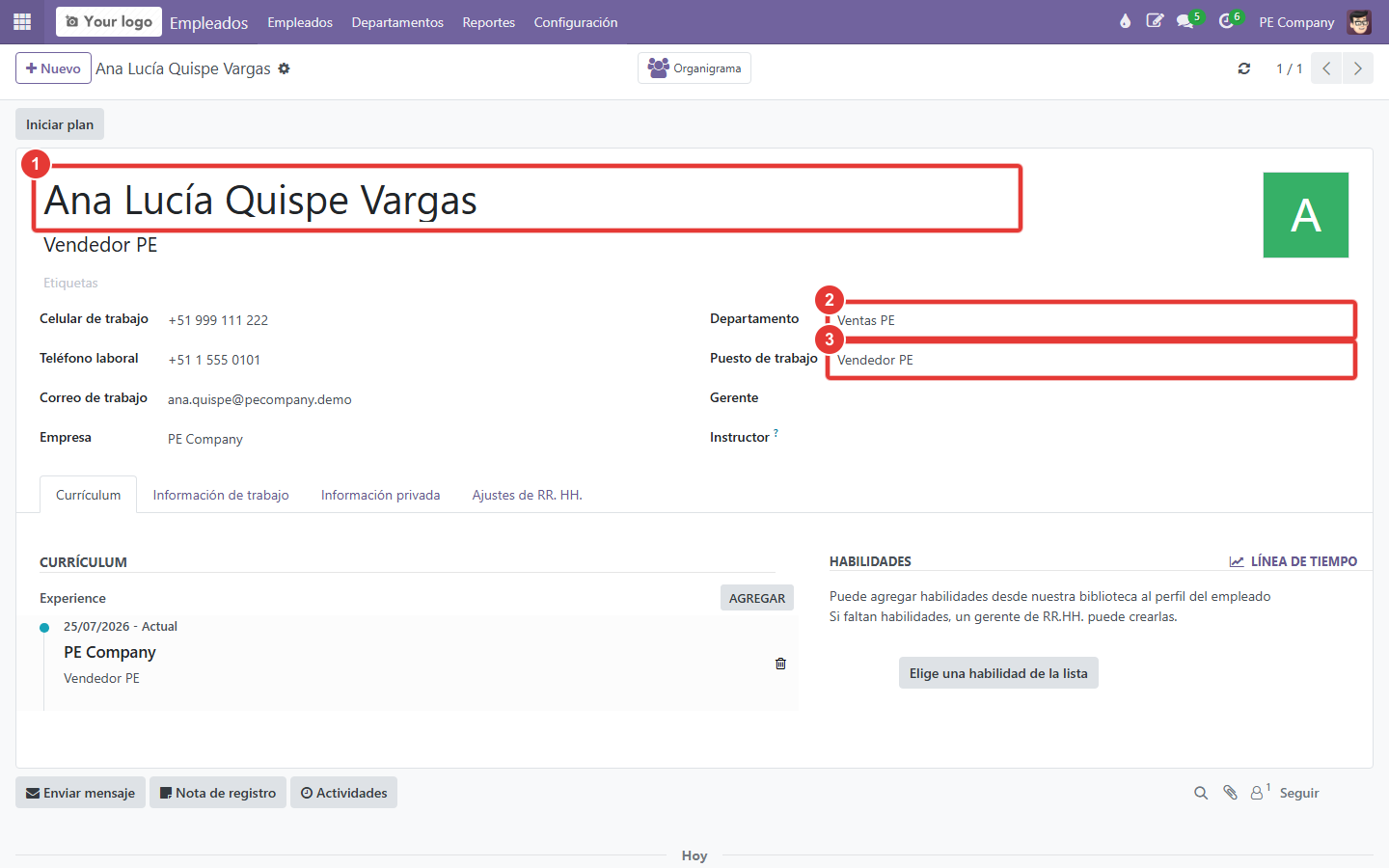Open the Empleados app title
Image resolution: width=1389 pixels, height=868 pixels.
coord(208,22)
